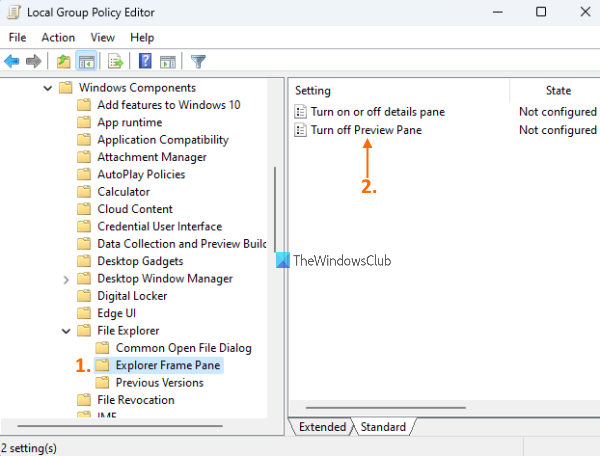The height and width of the screenshot is (456, 600).
Task: Select the Application Compatibility folder
Action: (163, 140)
